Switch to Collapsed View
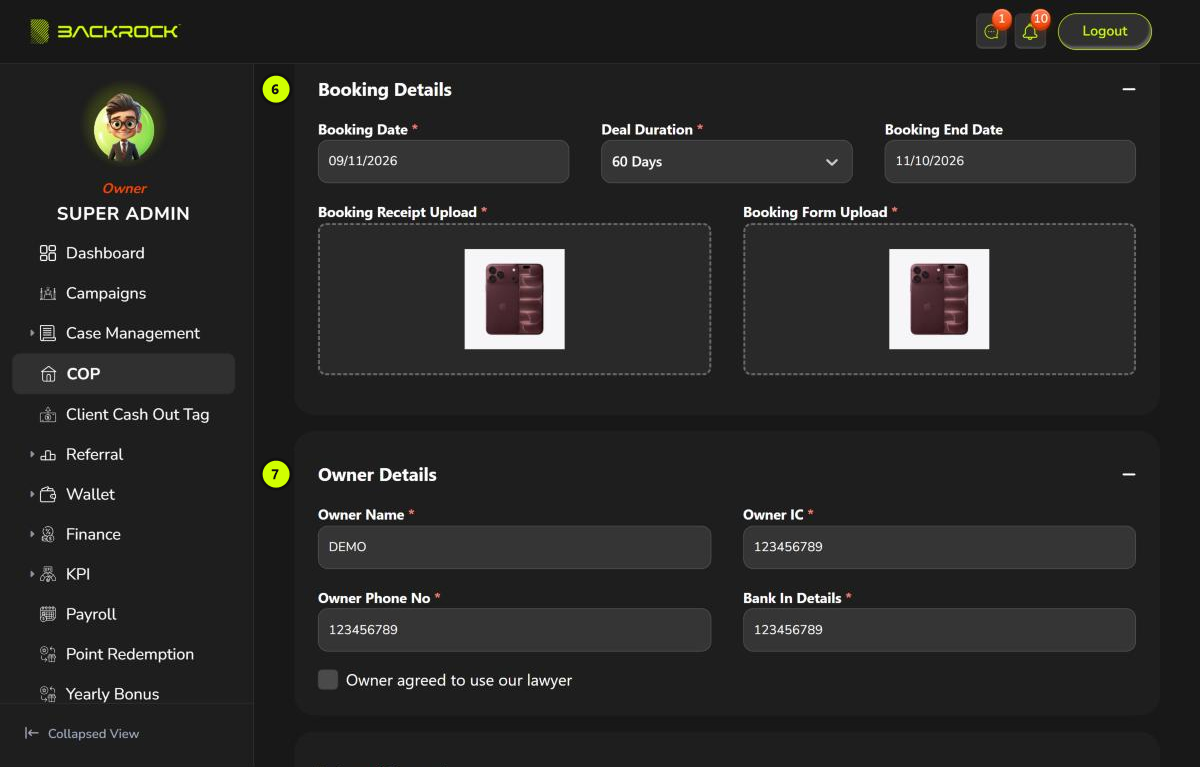 82,733
